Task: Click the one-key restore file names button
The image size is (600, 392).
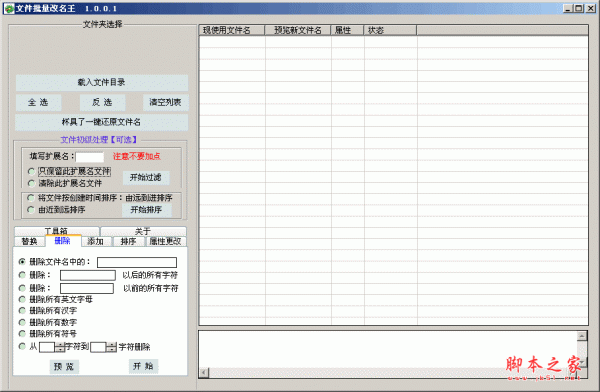Action: pos(101,122)
